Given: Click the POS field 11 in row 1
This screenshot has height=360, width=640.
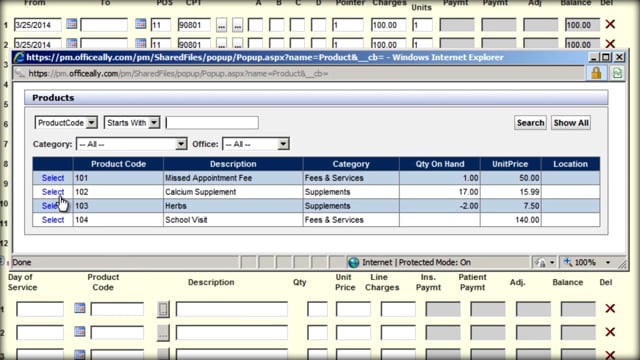Looking at the screenshot, I should click(x=161, y=25).
